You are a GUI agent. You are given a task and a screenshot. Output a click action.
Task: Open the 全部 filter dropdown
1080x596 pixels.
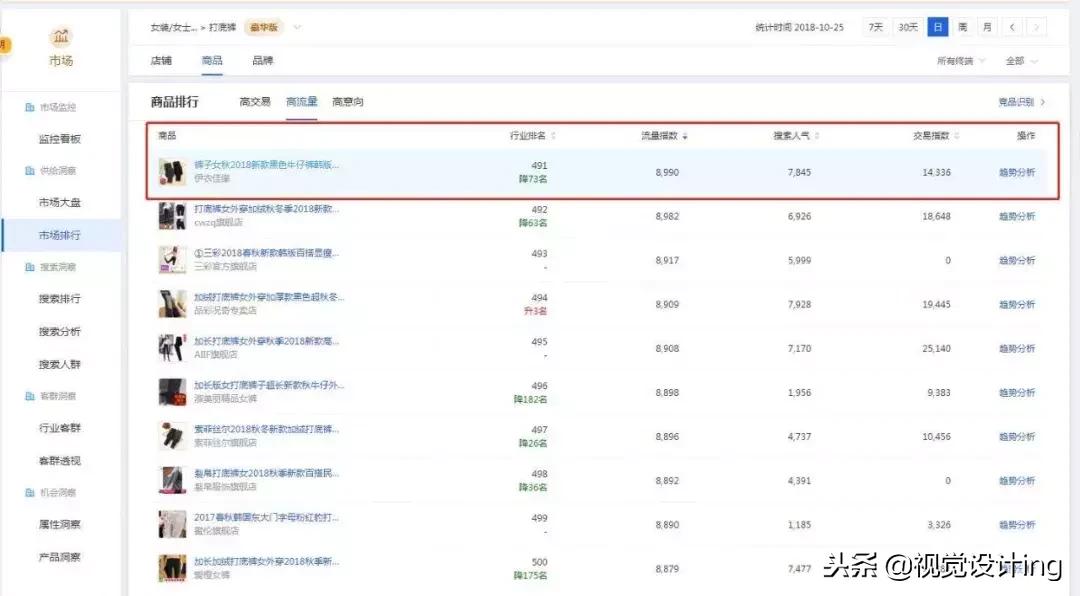[1018, 60]
